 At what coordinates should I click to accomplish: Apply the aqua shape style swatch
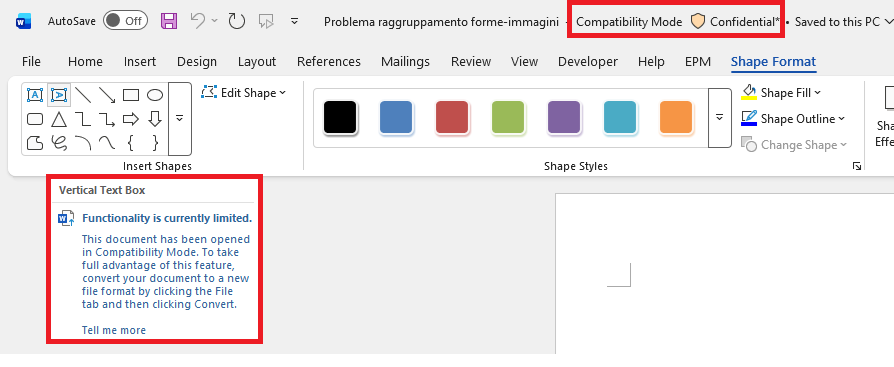click(x=620, y=117)
